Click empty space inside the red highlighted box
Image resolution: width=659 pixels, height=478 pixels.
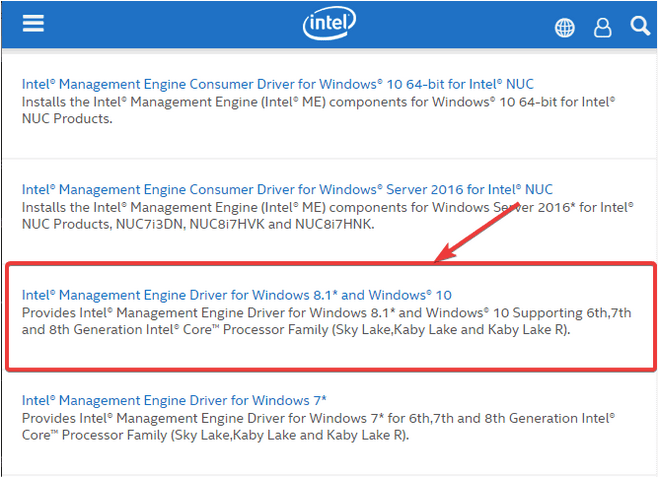tap(331, 354)
